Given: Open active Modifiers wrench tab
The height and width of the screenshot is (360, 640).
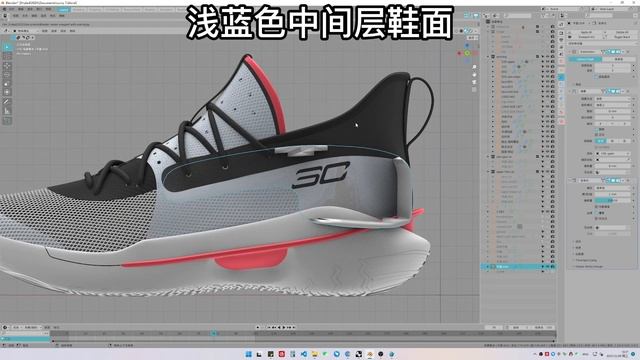Looking at the screenshot, I should (562, 78).
